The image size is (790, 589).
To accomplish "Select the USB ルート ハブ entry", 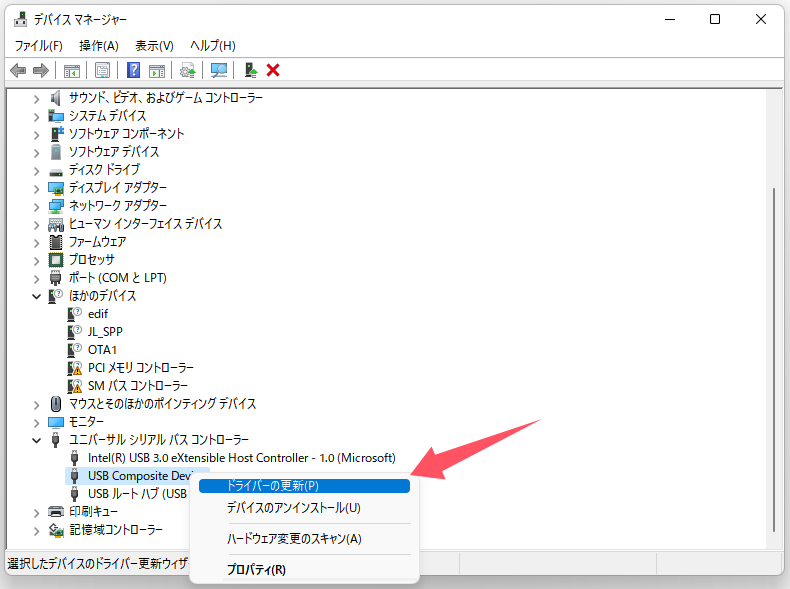I will [x=137, y=494].
